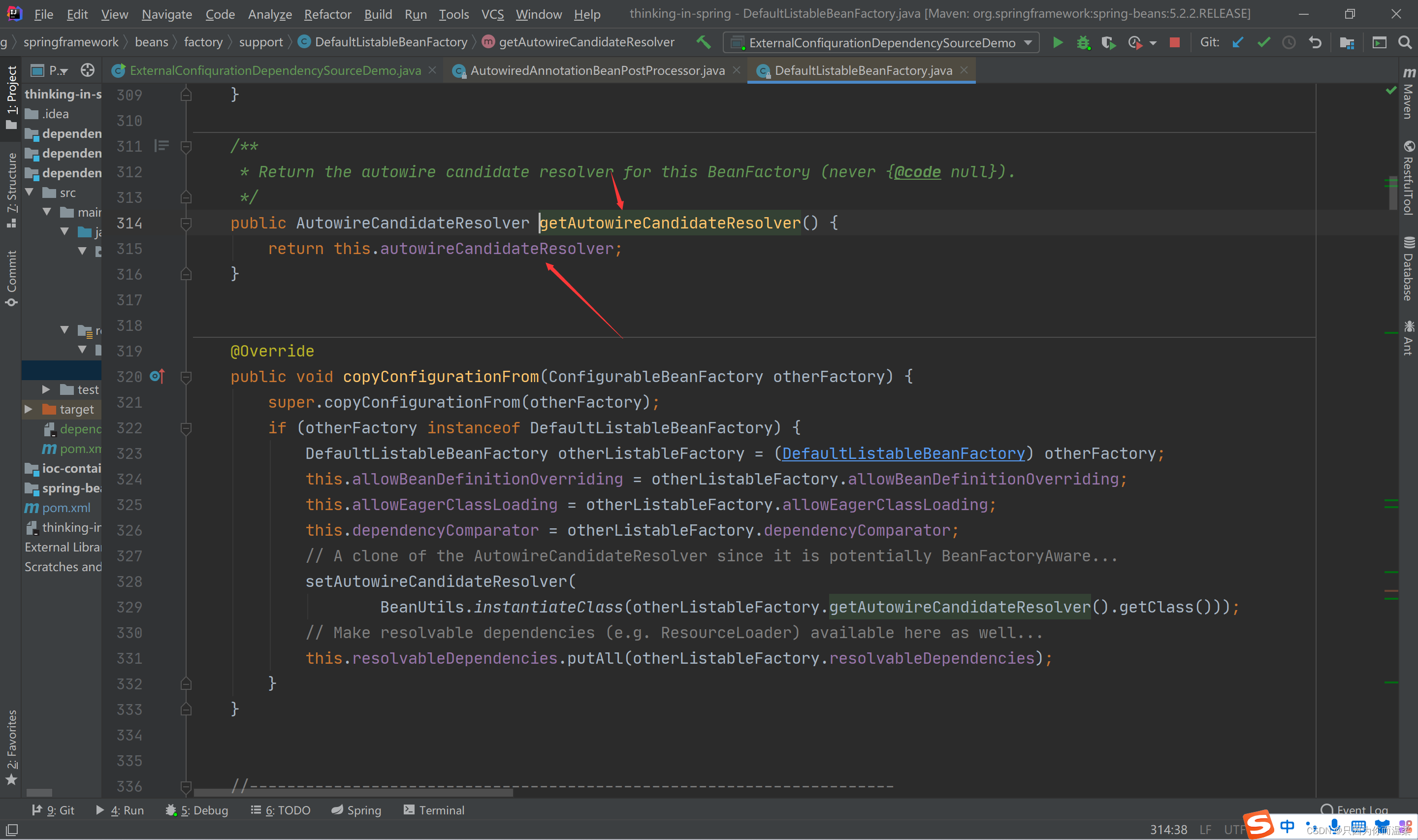Screen dimensions: 1418x840
Task: Open the run configuration dropdown
Action: [x=881, y=42]
